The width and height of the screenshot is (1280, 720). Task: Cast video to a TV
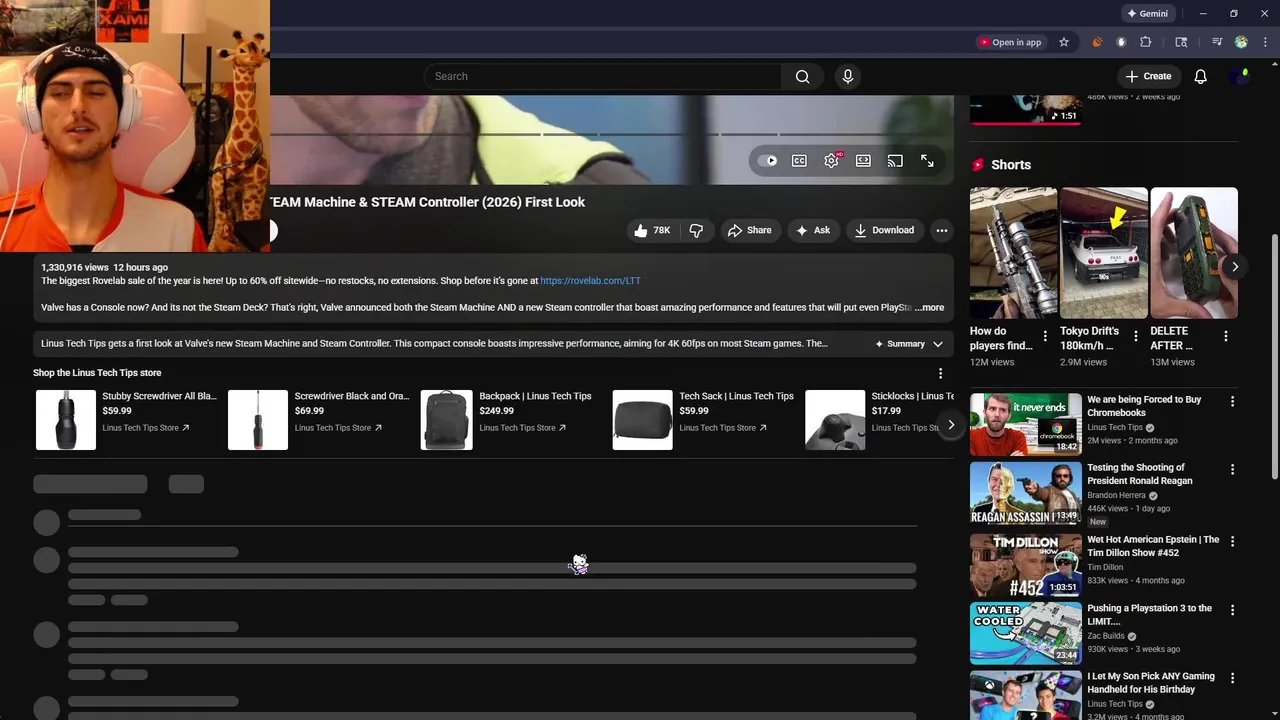(895, 161)
